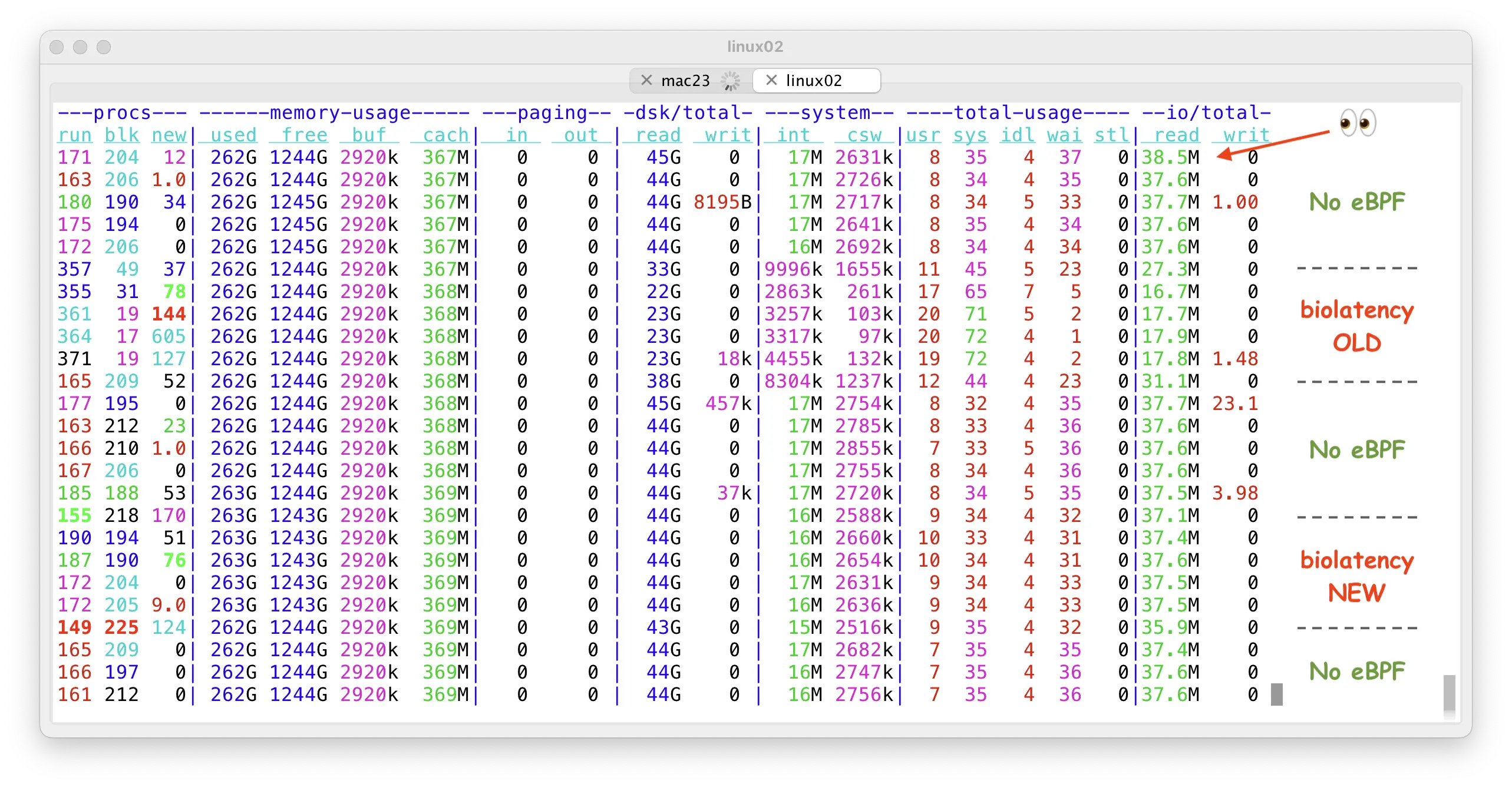Click the 'memory-usage' group header
The image size is (1512, 787).
pyautogui.click(x=340, y=113)
